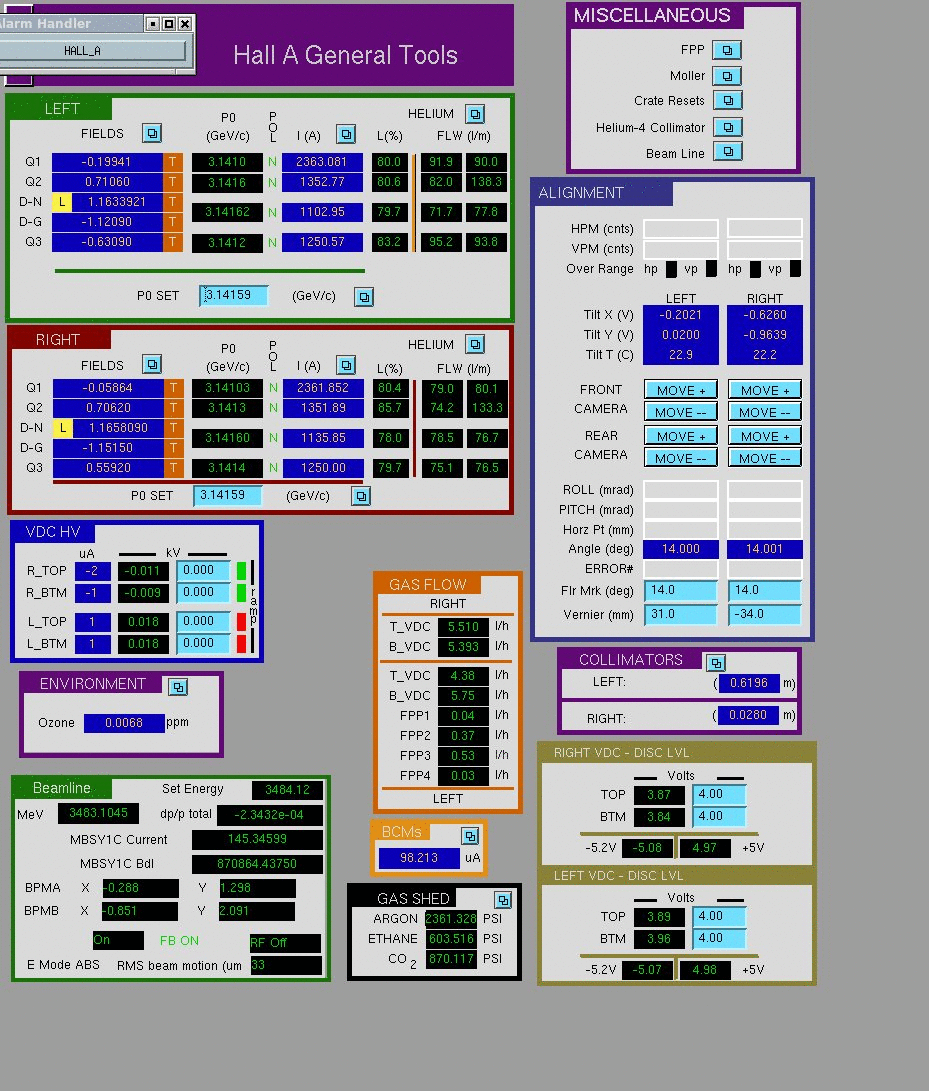Click the RIGHT D-N yellow L indicator
Screen dimensions: 929x1091
click(63, 428)
